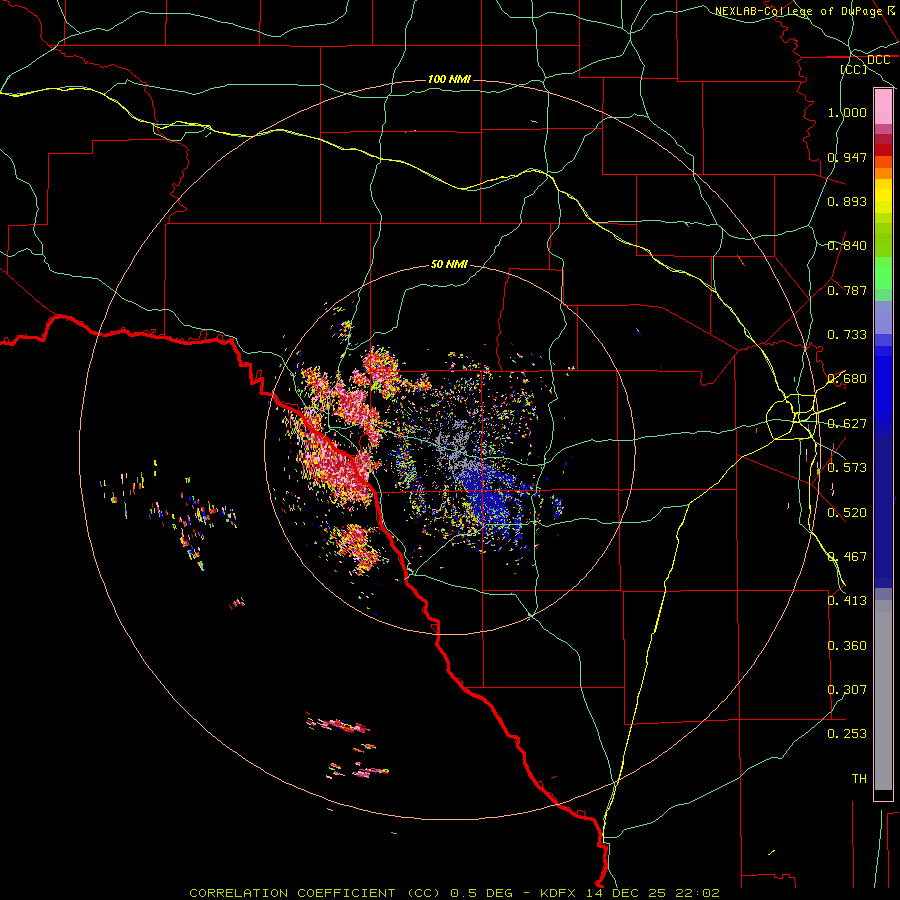Click the bright green color bar segment
Viewport: 900px width, 900px height.
point(883,273)
